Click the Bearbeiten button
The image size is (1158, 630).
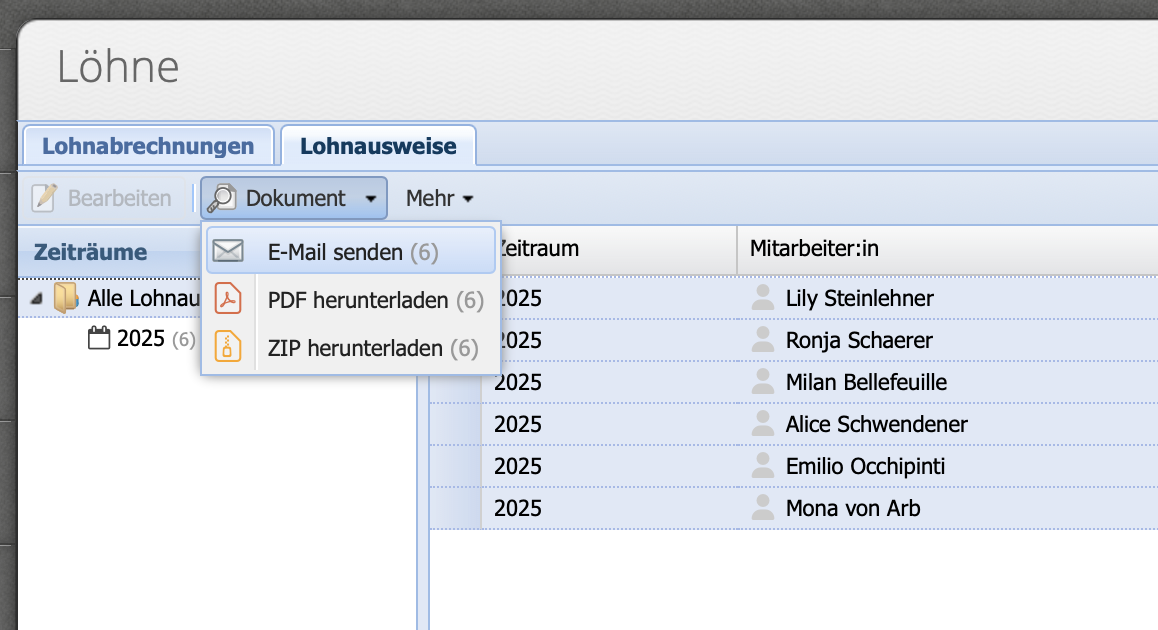tap(103, 197)
